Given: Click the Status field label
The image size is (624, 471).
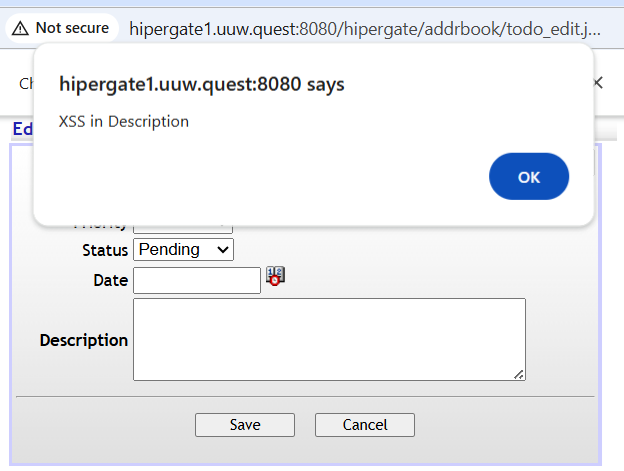Looking at the screenshot, I should pos(105,249).
